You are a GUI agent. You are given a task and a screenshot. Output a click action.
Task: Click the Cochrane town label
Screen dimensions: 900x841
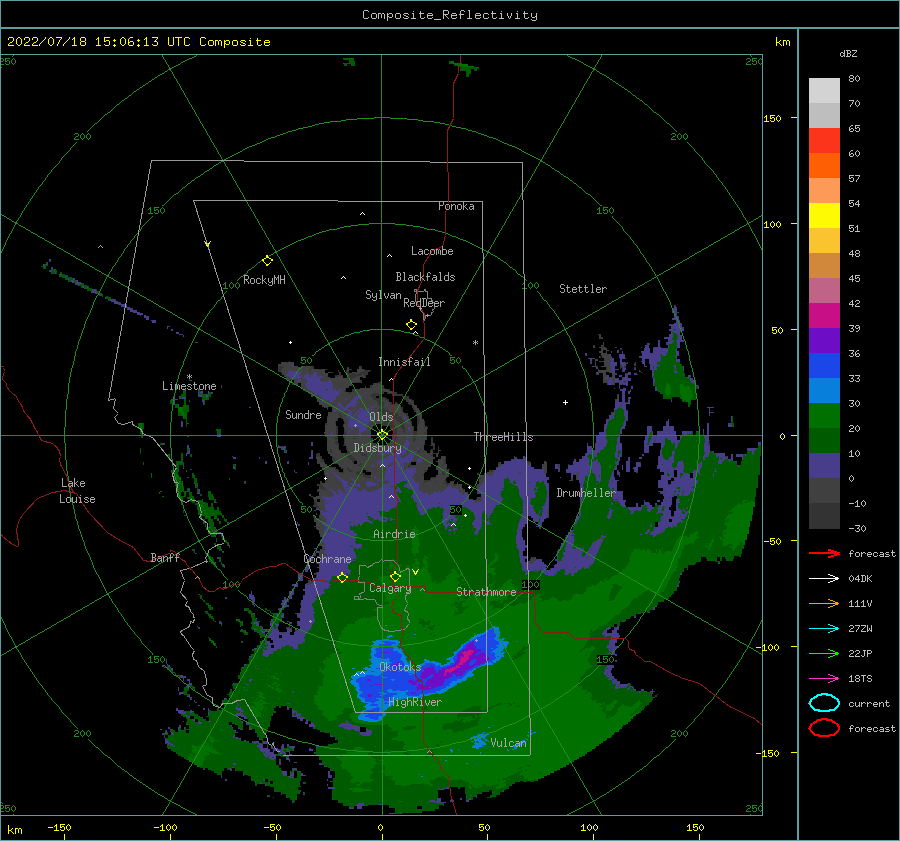point(327,559)
